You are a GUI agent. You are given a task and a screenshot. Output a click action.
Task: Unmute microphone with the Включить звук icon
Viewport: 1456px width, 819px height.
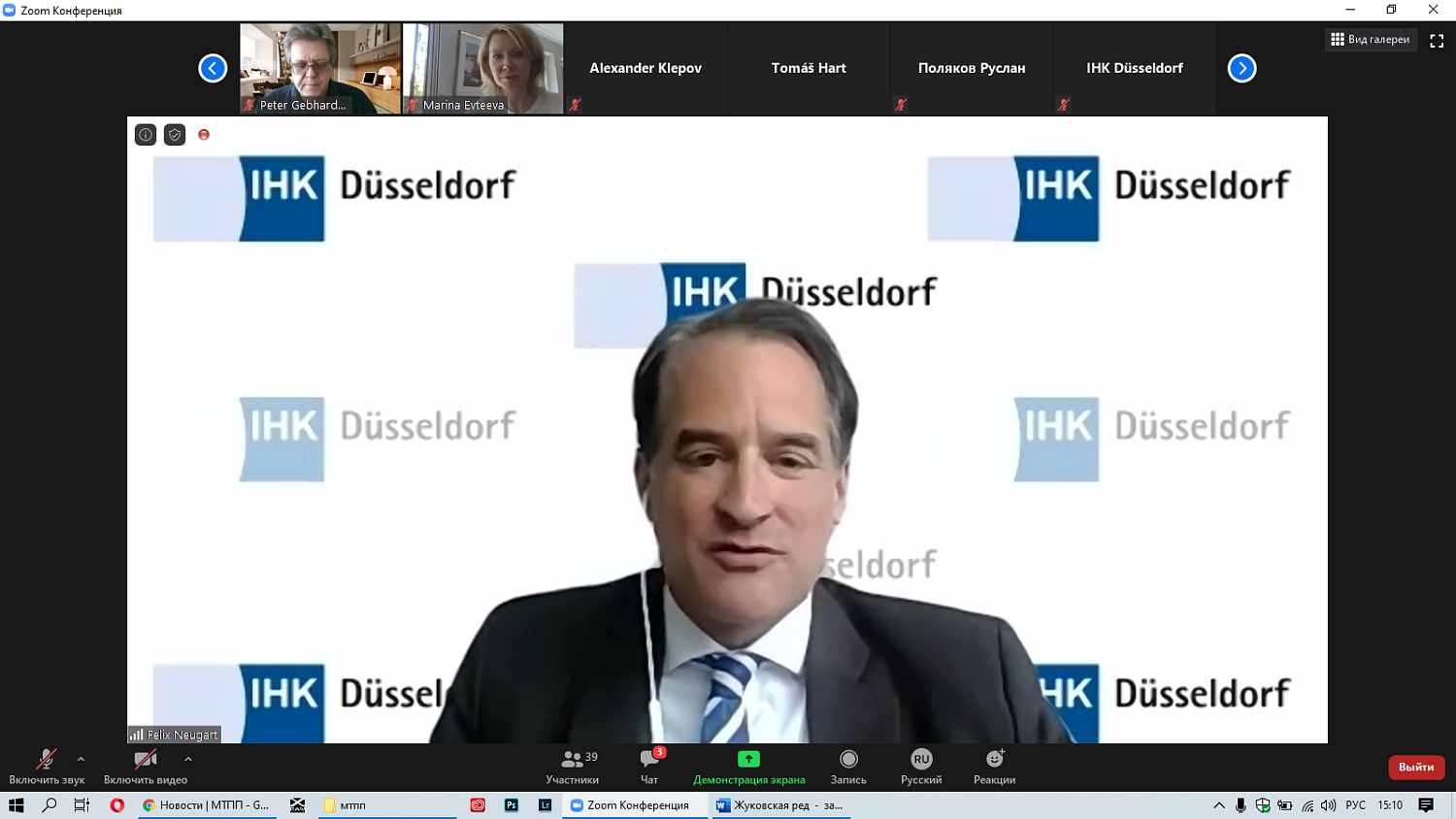47,766
